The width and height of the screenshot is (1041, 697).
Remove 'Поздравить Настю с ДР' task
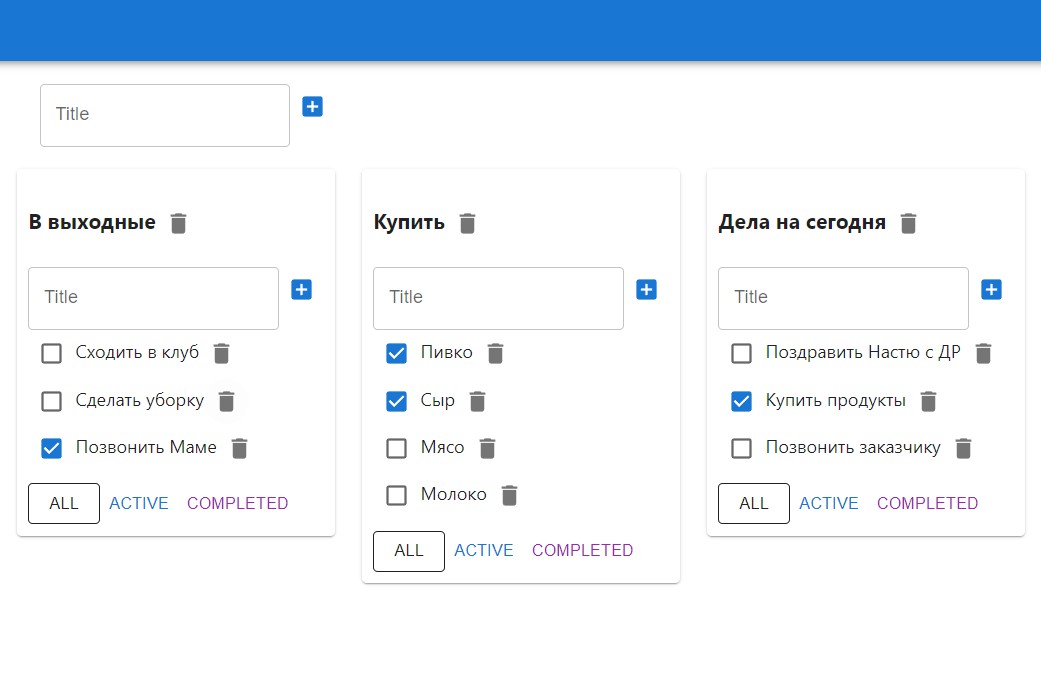point(983,353)
